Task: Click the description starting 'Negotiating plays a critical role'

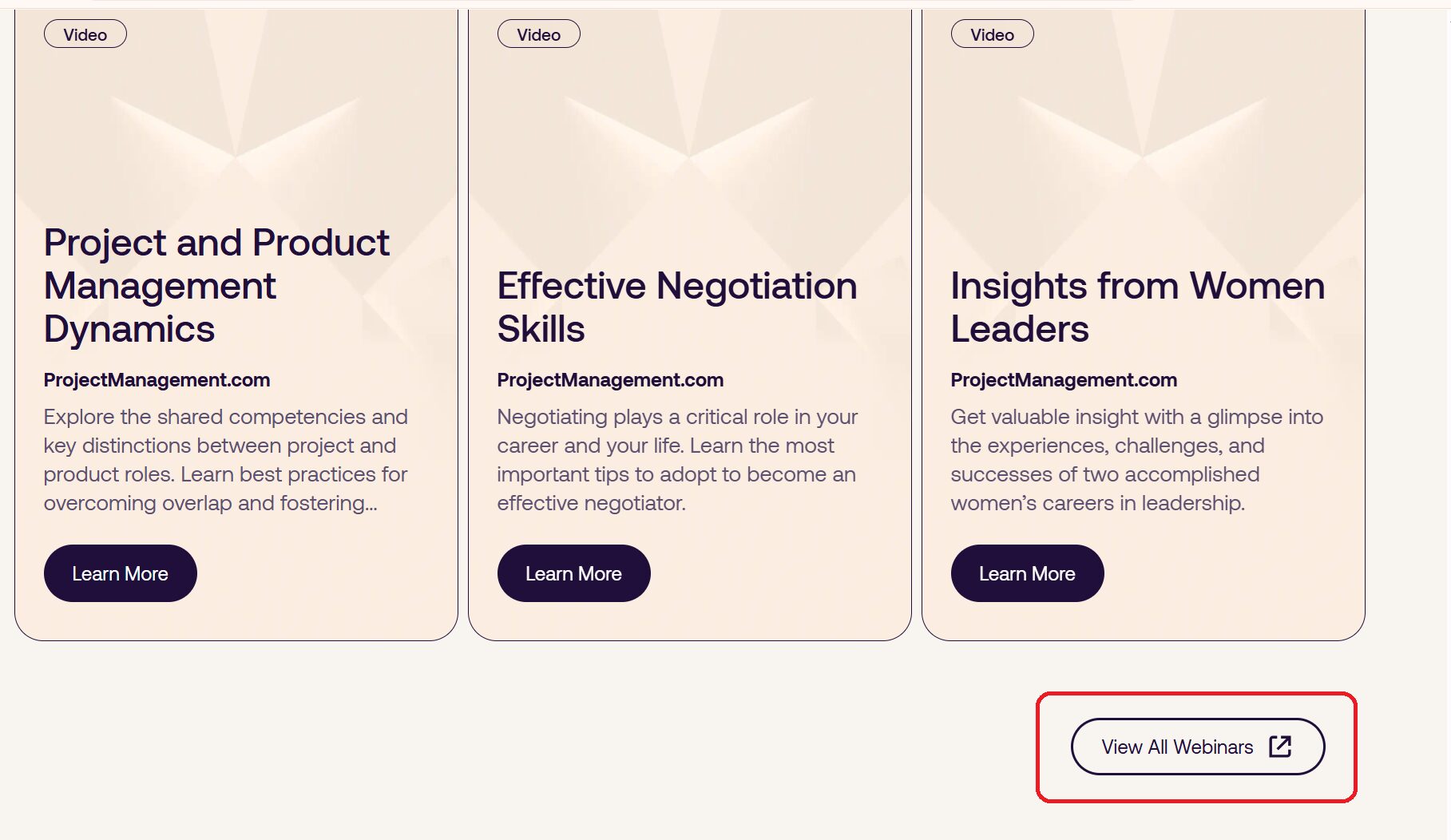Action: point(677,460)
